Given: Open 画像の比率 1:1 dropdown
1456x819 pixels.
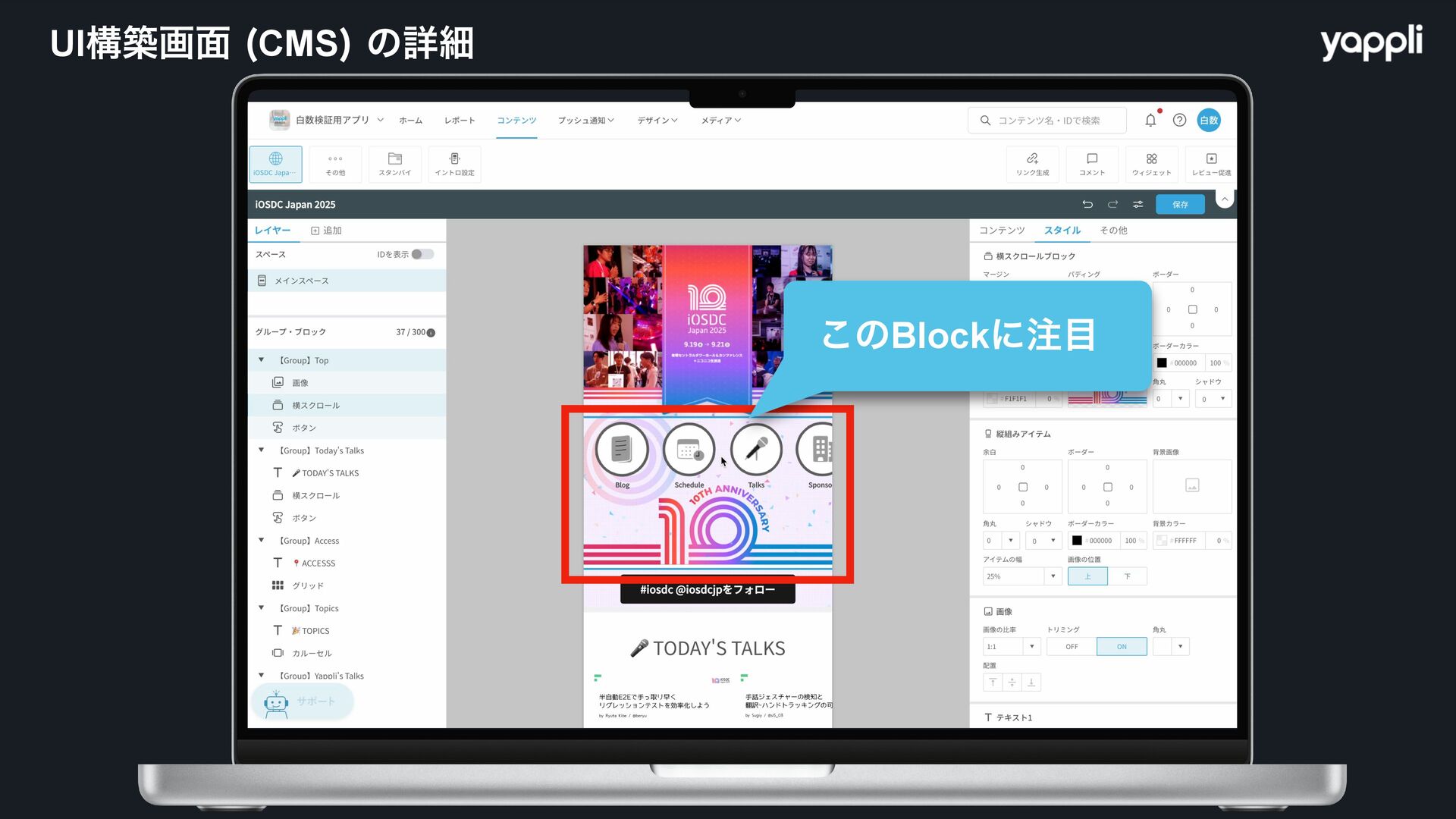Looking at the screenshot, I should coord(1012,646).
